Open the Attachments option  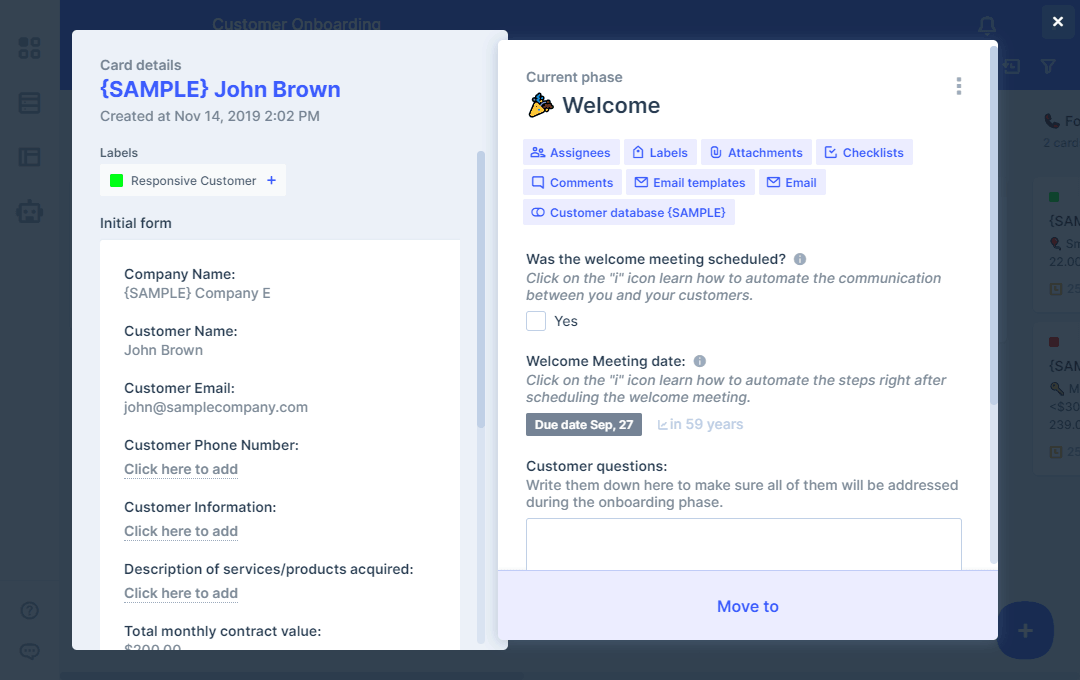pyautogui.click(x=756, y=153)
